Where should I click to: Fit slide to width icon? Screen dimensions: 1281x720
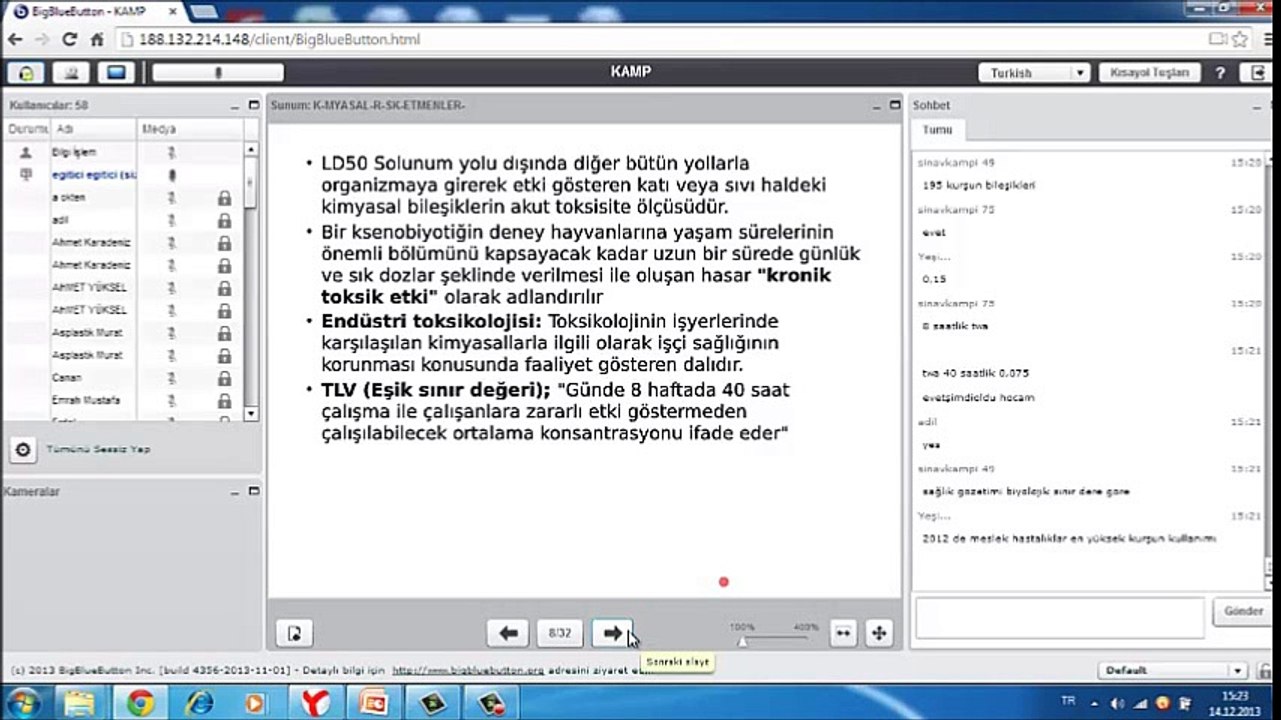pos(843,633)
